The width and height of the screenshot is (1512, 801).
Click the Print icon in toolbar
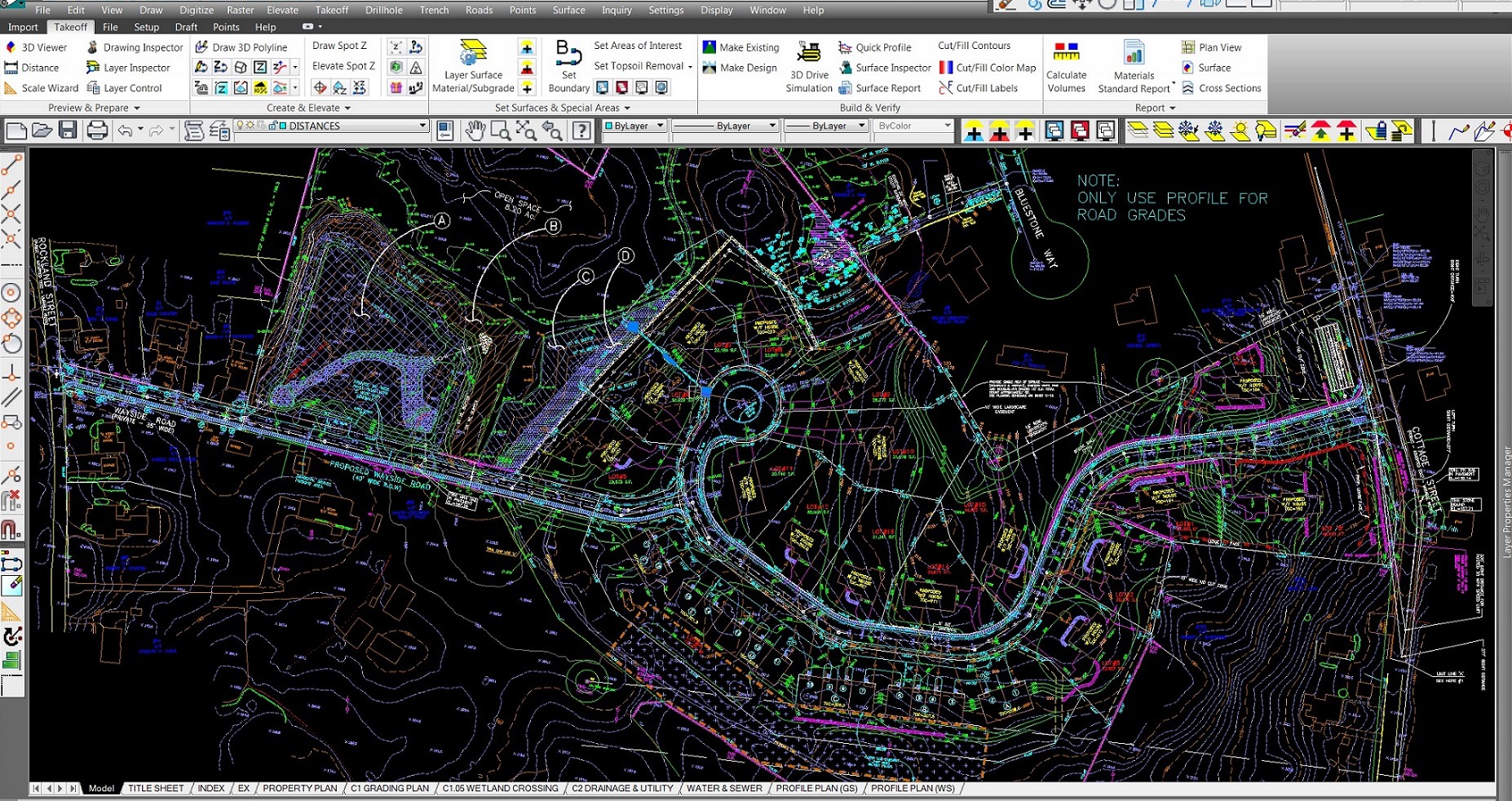click(x=97, y=131)
